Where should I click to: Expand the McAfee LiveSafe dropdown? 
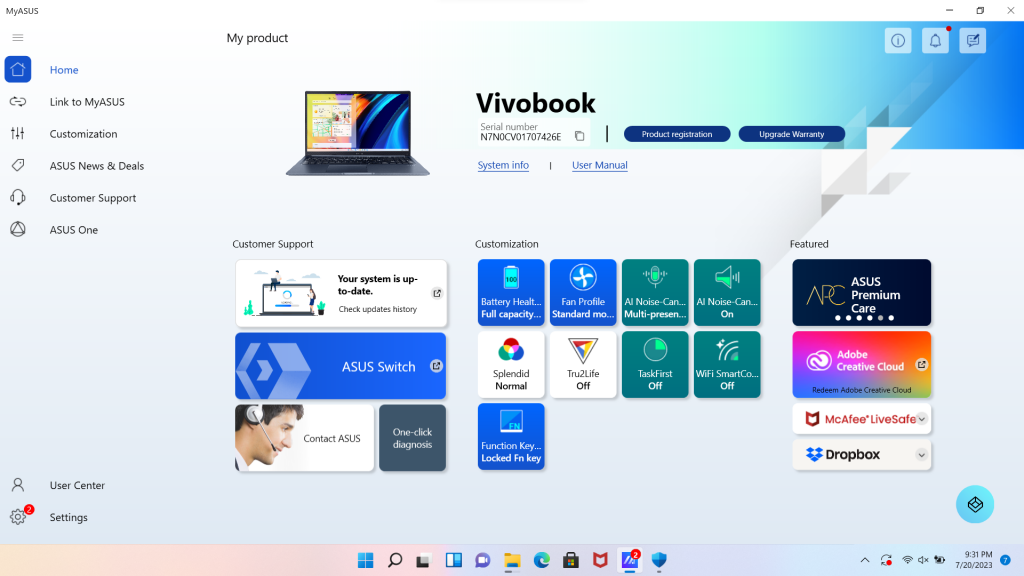[x=921, y=419]
